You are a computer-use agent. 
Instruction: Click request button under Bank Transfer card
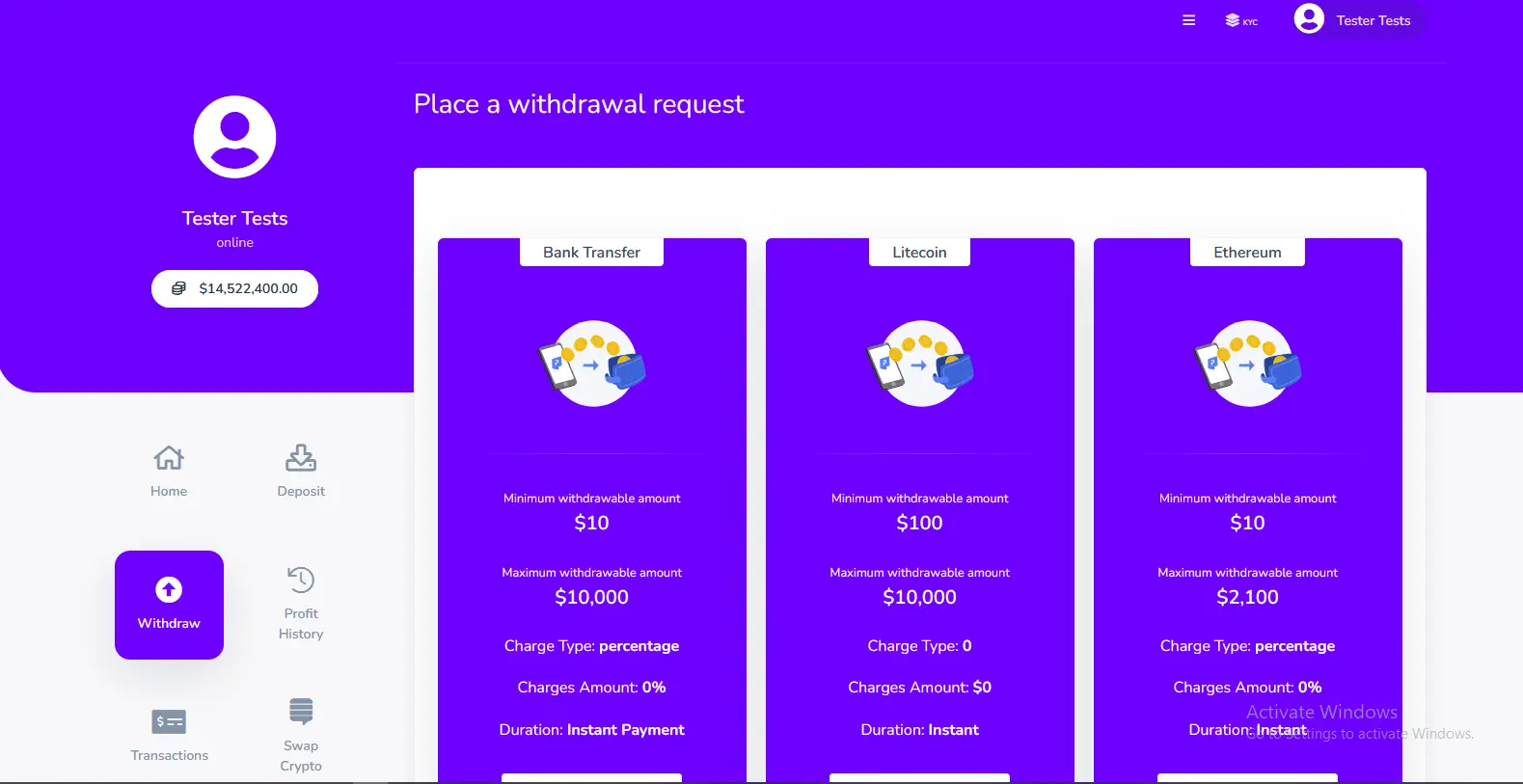pyautogui.click(x=591, y=778)
